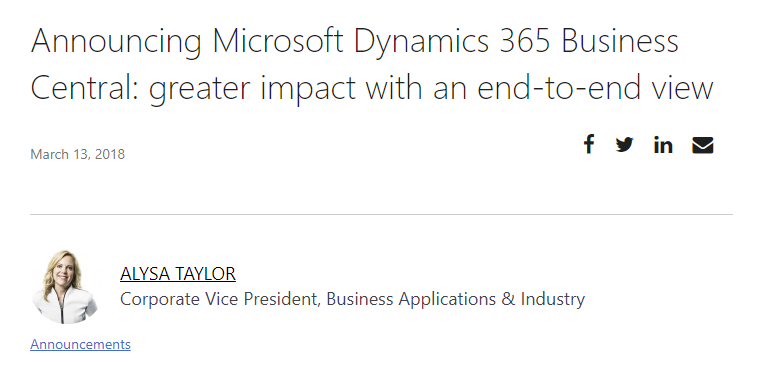The image size is (764, 370).
Task: Click the year 2018 in the date
Action: [110, 154]
